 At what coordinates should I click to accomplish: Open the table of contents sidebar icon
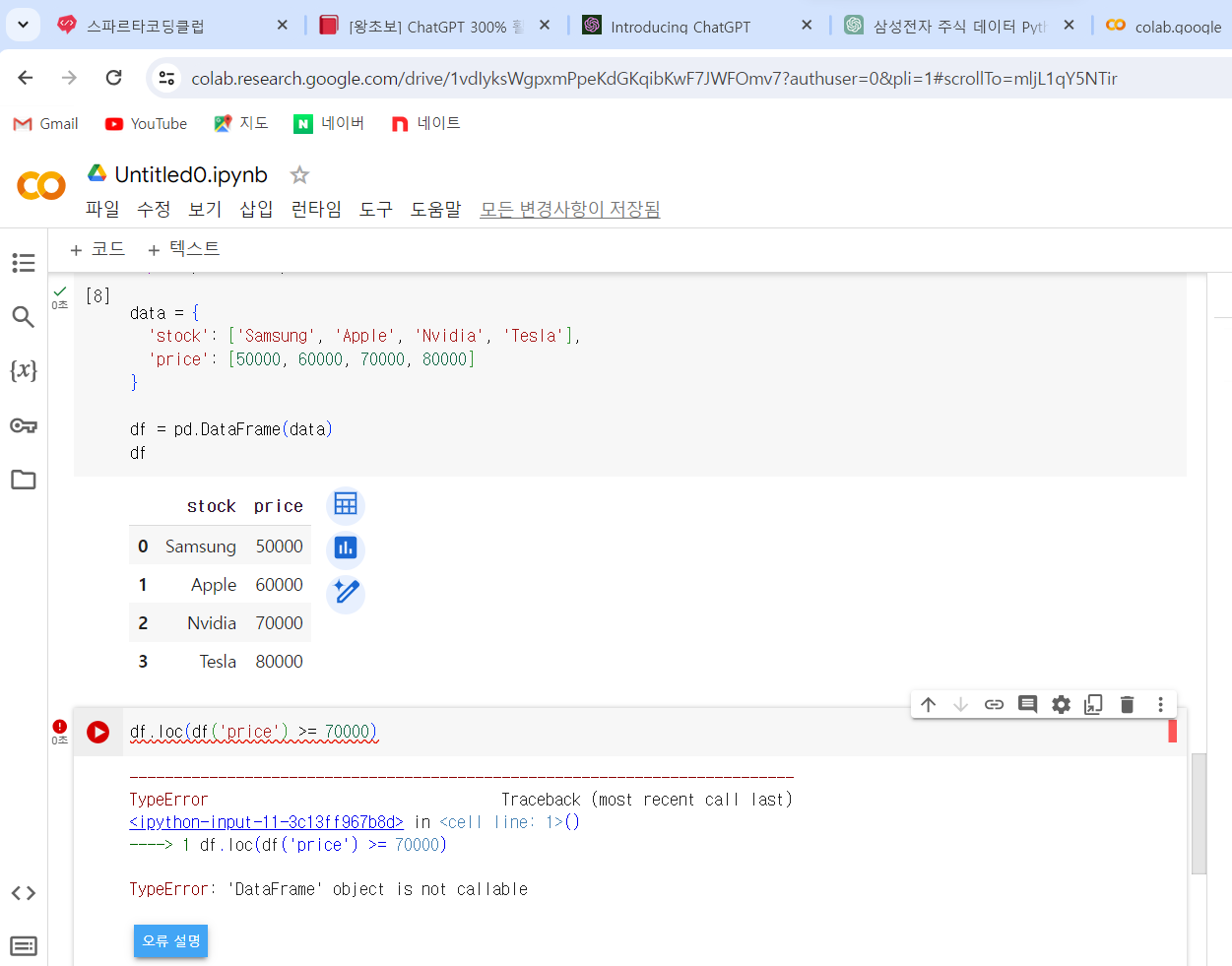pyautogui.click(x=24, y=263)
